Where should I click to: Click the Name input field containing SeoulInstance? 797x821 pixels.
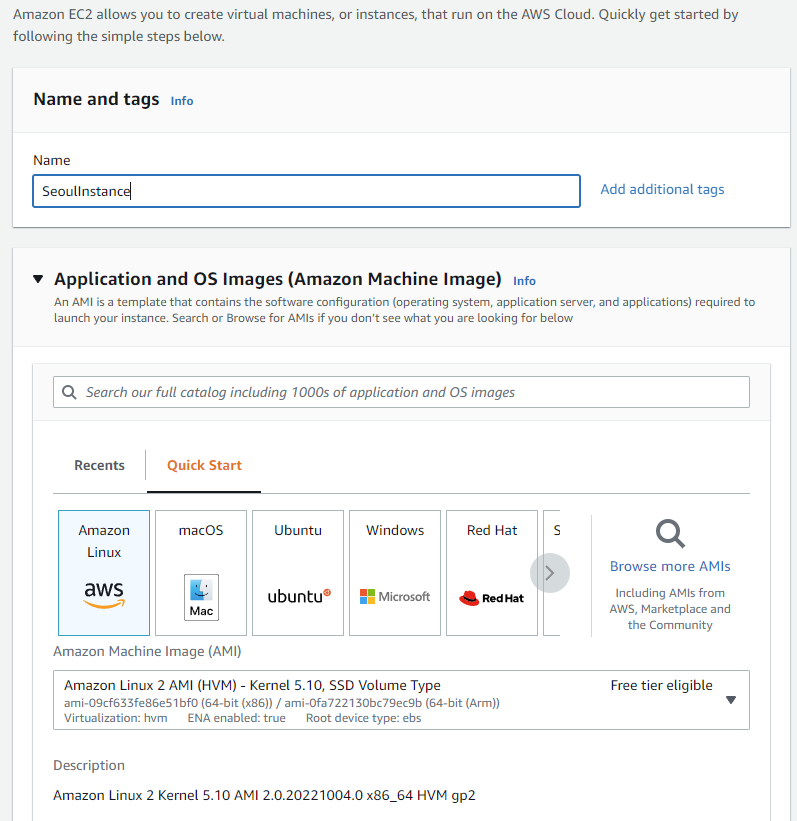[306, 191]
